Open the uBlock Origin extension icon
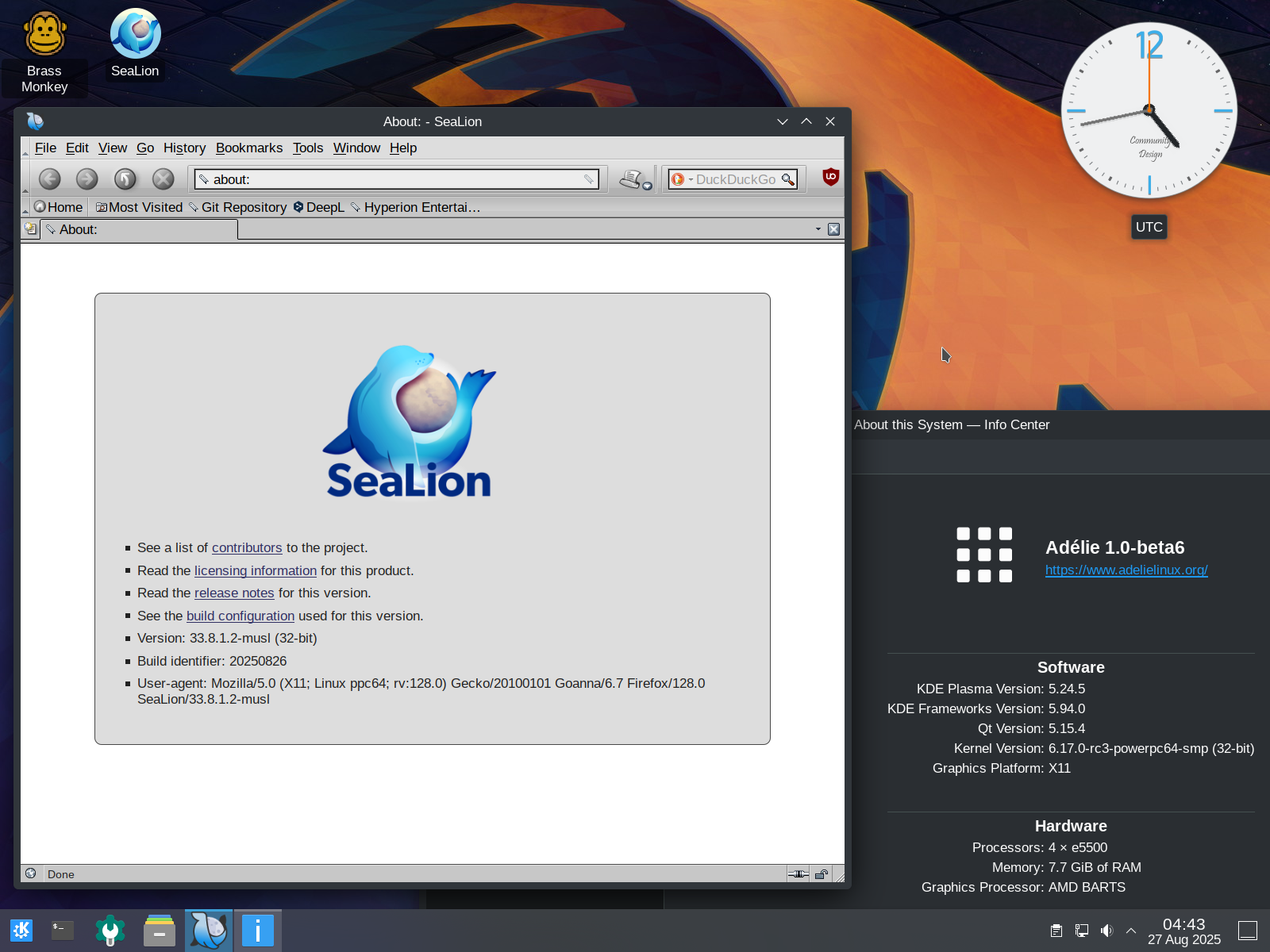The height and width of the screenshot is (952, 1270). pyautogui.click(x=830, y=177)
